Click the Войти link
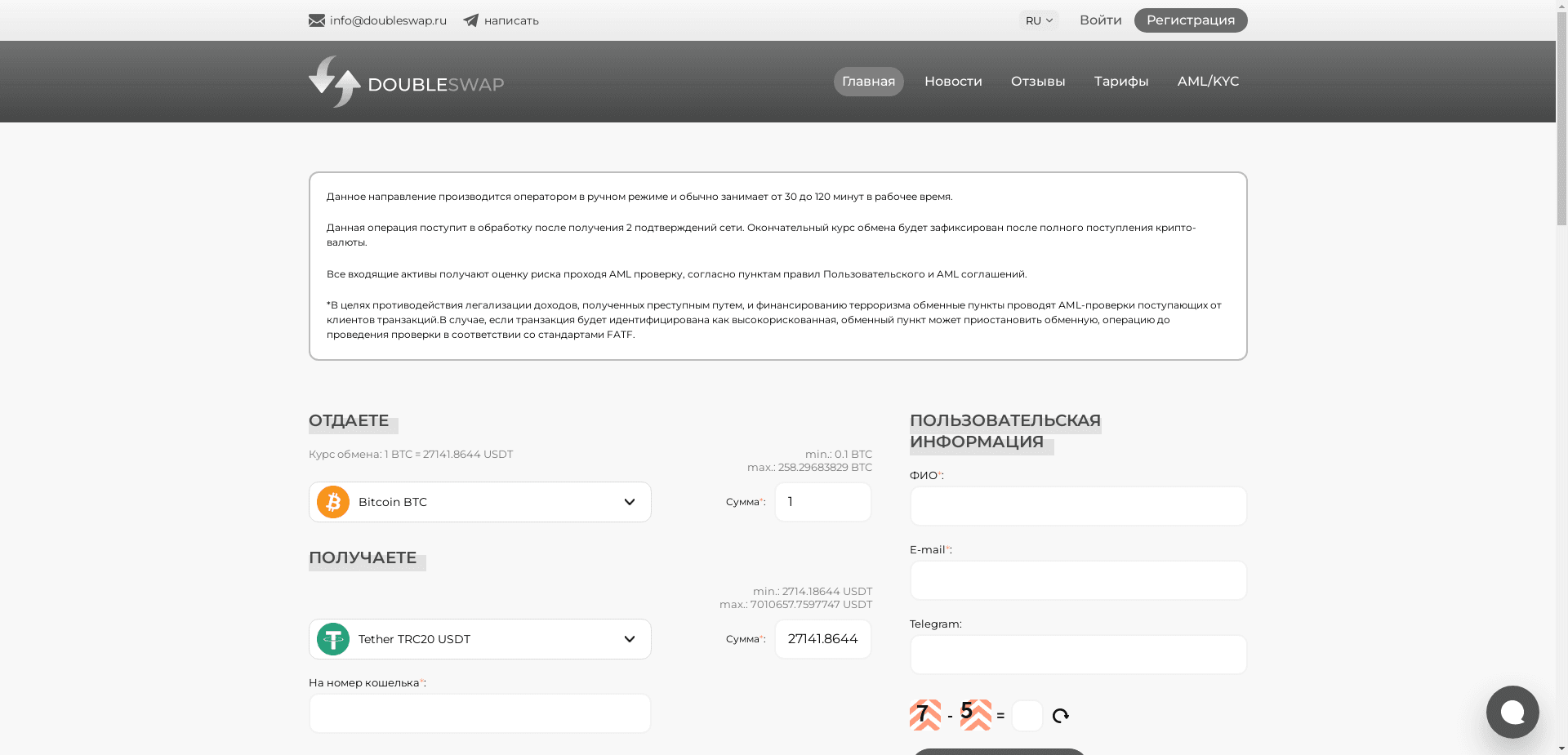 [x=1100, y=20]
